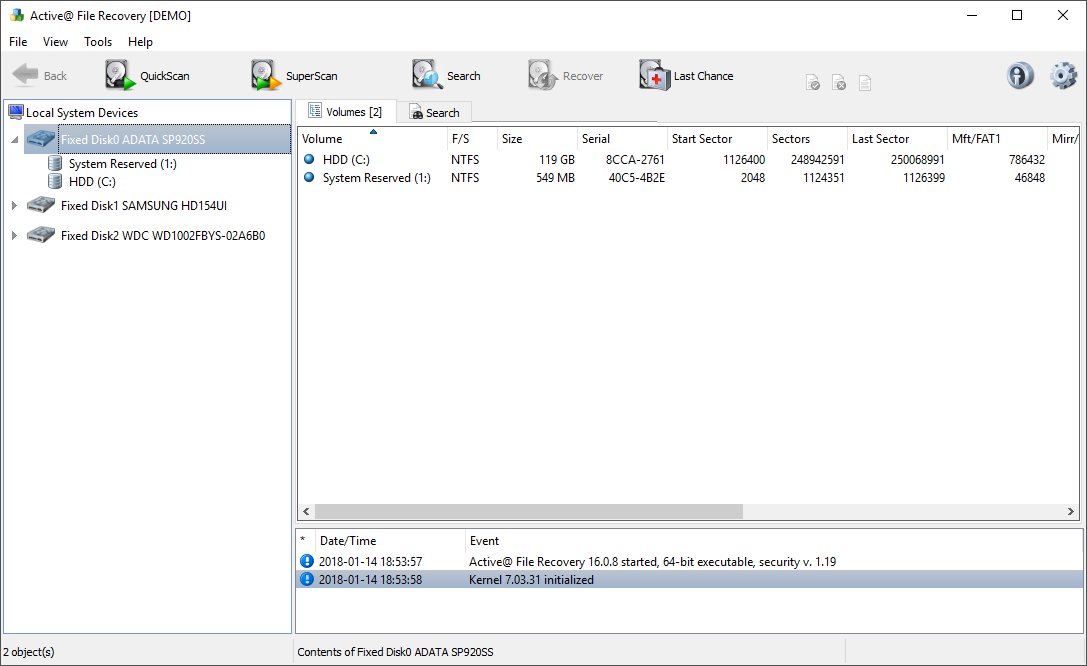
Task: Click the Fixed Disk1 SAMSUNG drive icon
Action: [41, 205]
